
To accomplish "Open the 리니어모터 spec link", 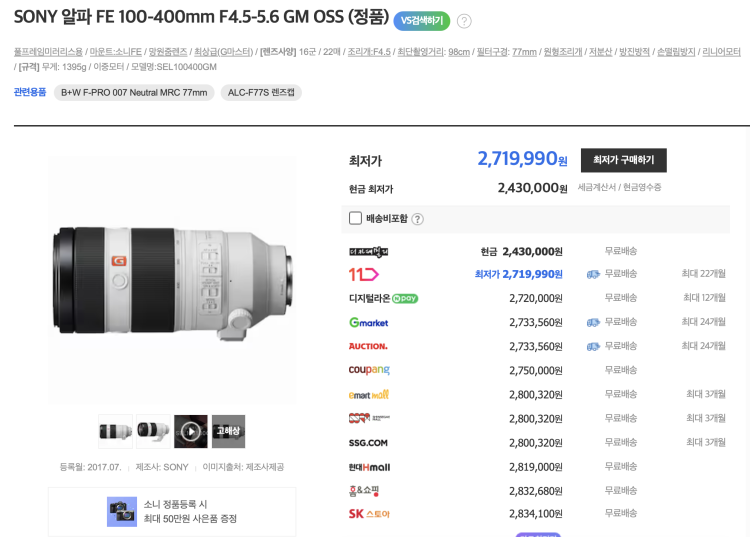I will 721,52.
